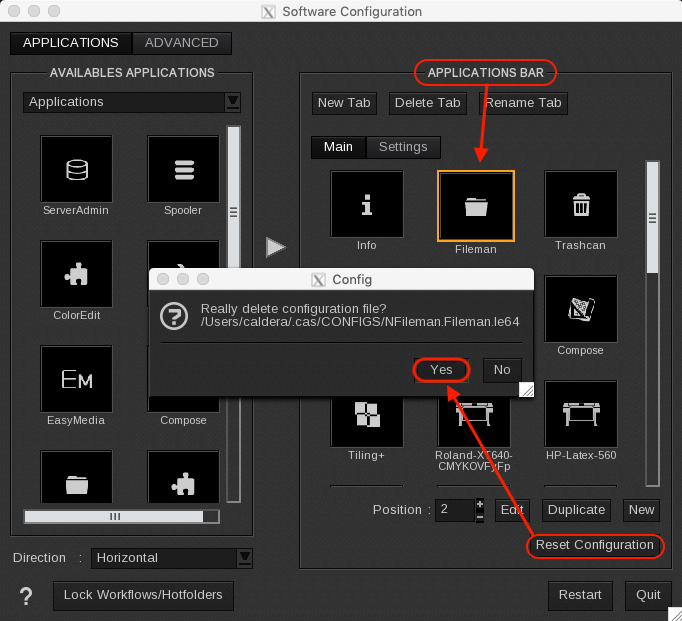Select the EasyMedia application icon
This screenshot has height=621, width=682.
coord(76,379)
